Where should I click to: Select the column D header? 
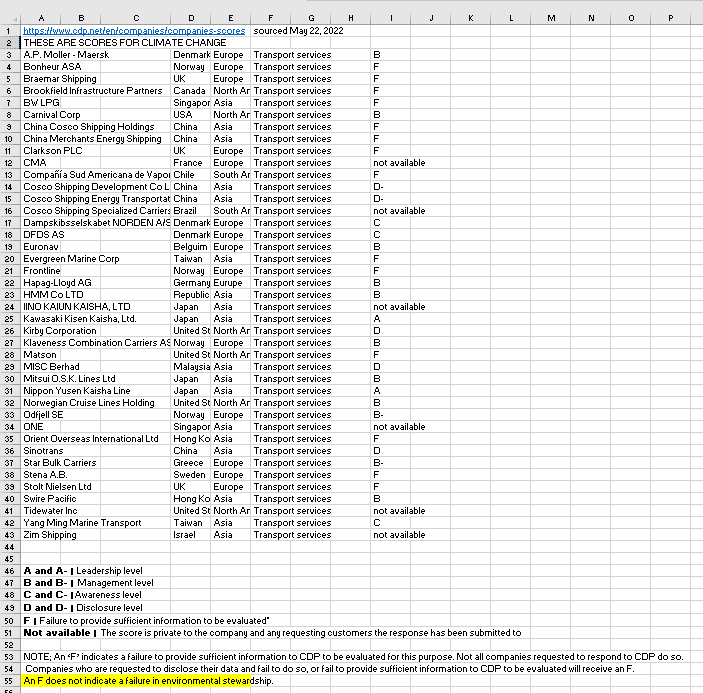[x=191, y=17]
